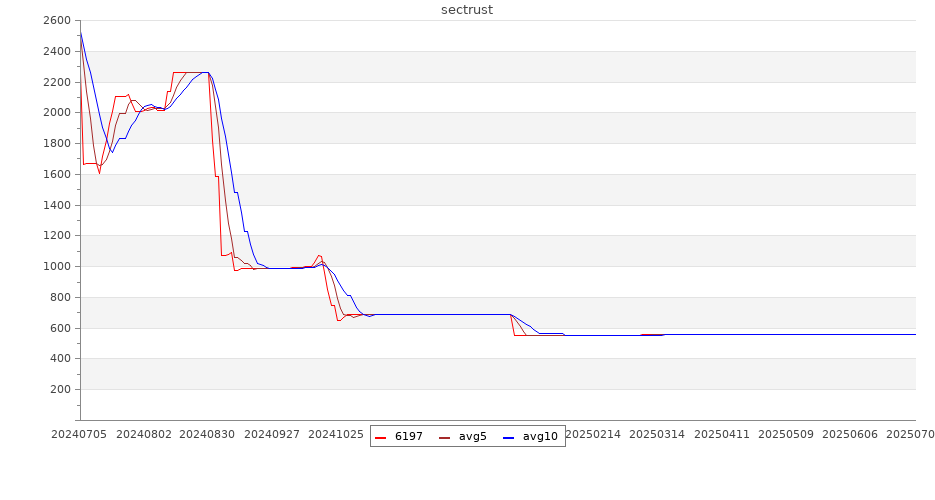
Task: Click the y-axis label 2000
Action: pos(57,113)
